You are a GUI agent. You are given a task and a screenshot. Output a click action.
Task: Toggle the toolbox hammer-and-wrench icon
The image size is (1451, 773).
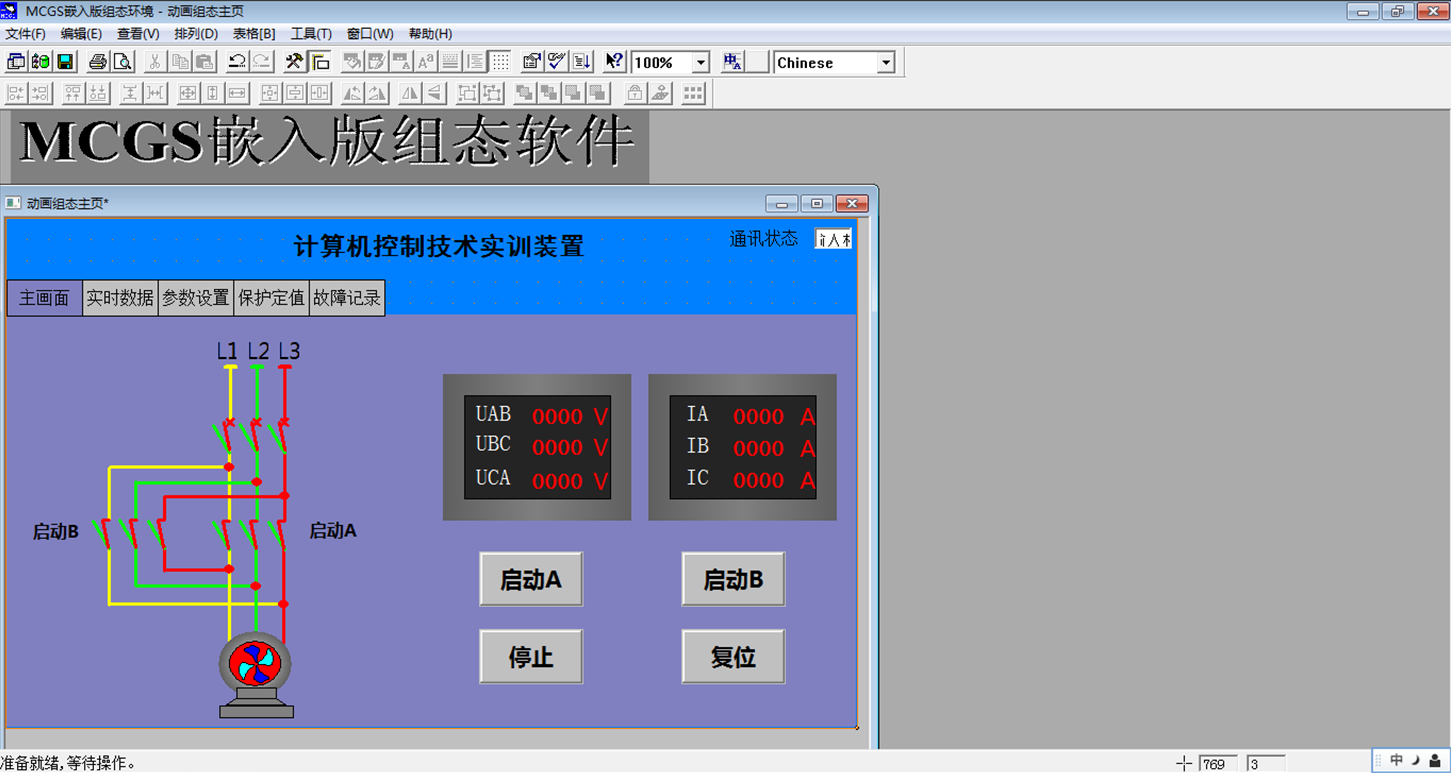coord(295,62)
